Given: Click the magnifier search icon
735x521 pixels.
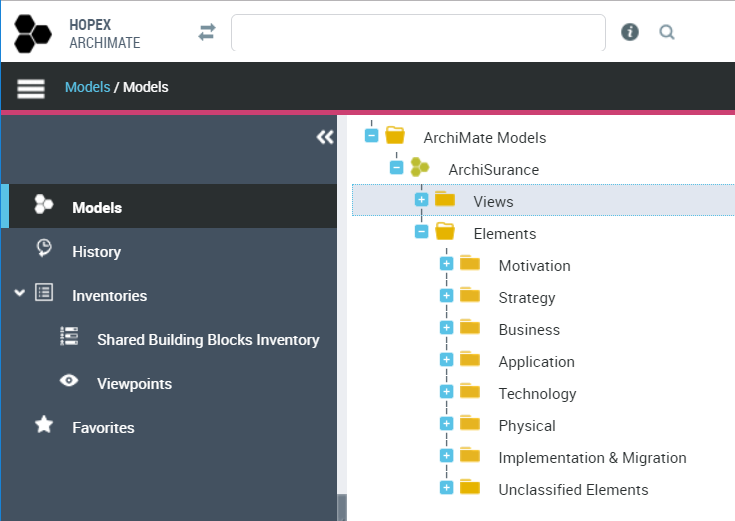Looking at the screenshot, I should (x=667, y=32).
